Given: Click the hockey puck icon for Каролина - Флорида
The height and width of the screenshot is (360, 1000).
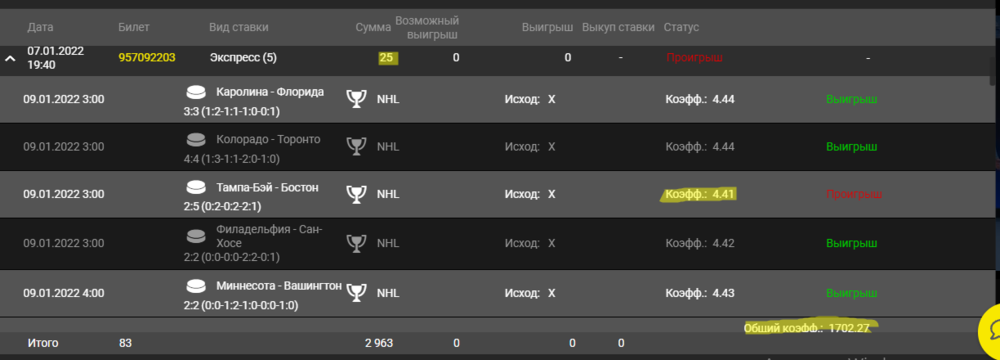Looking at the screenshot, I should pos(196,93).
